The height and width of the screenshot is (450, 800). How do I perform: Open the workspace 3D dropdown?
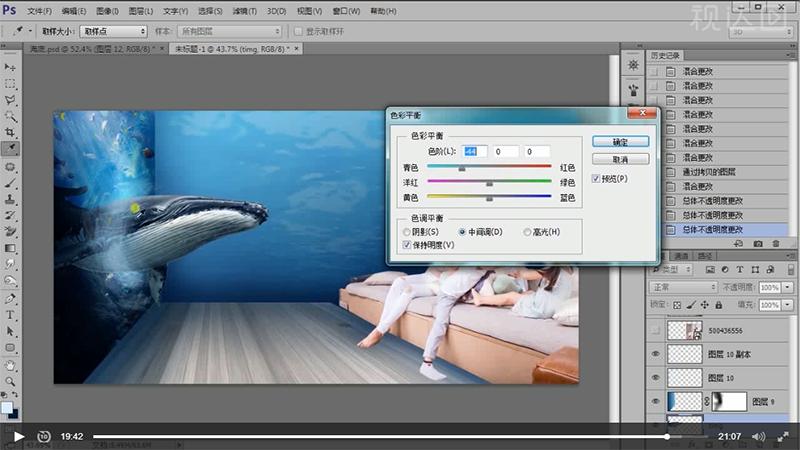click(761, 32)
